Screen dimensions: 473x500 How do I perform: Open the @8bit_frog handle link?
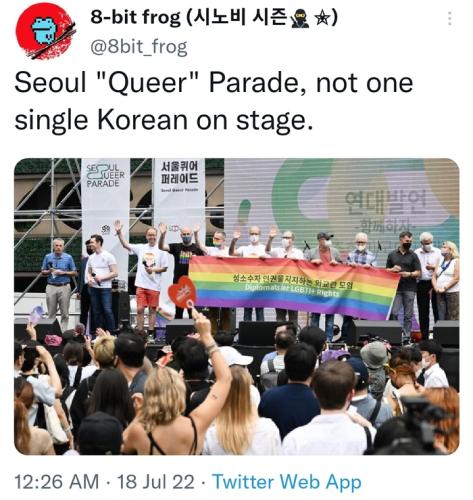(139, 47)
